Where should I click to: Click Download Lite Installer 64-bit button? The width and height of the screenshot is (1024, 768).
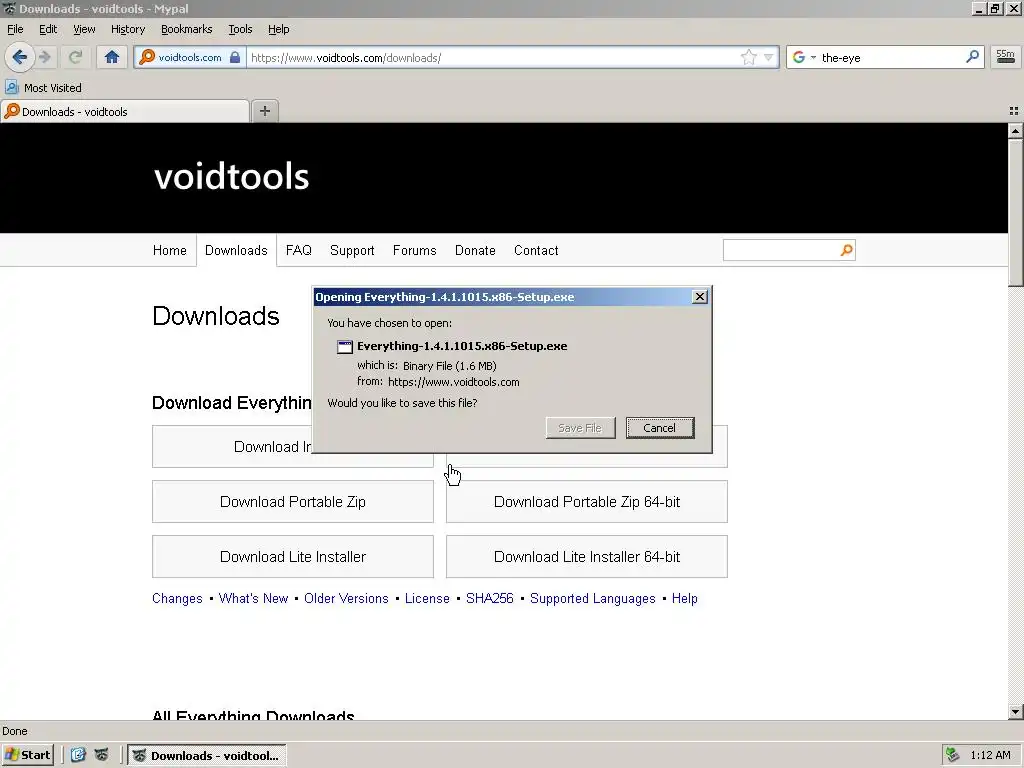pyautogui.click(x=586, y=556)
